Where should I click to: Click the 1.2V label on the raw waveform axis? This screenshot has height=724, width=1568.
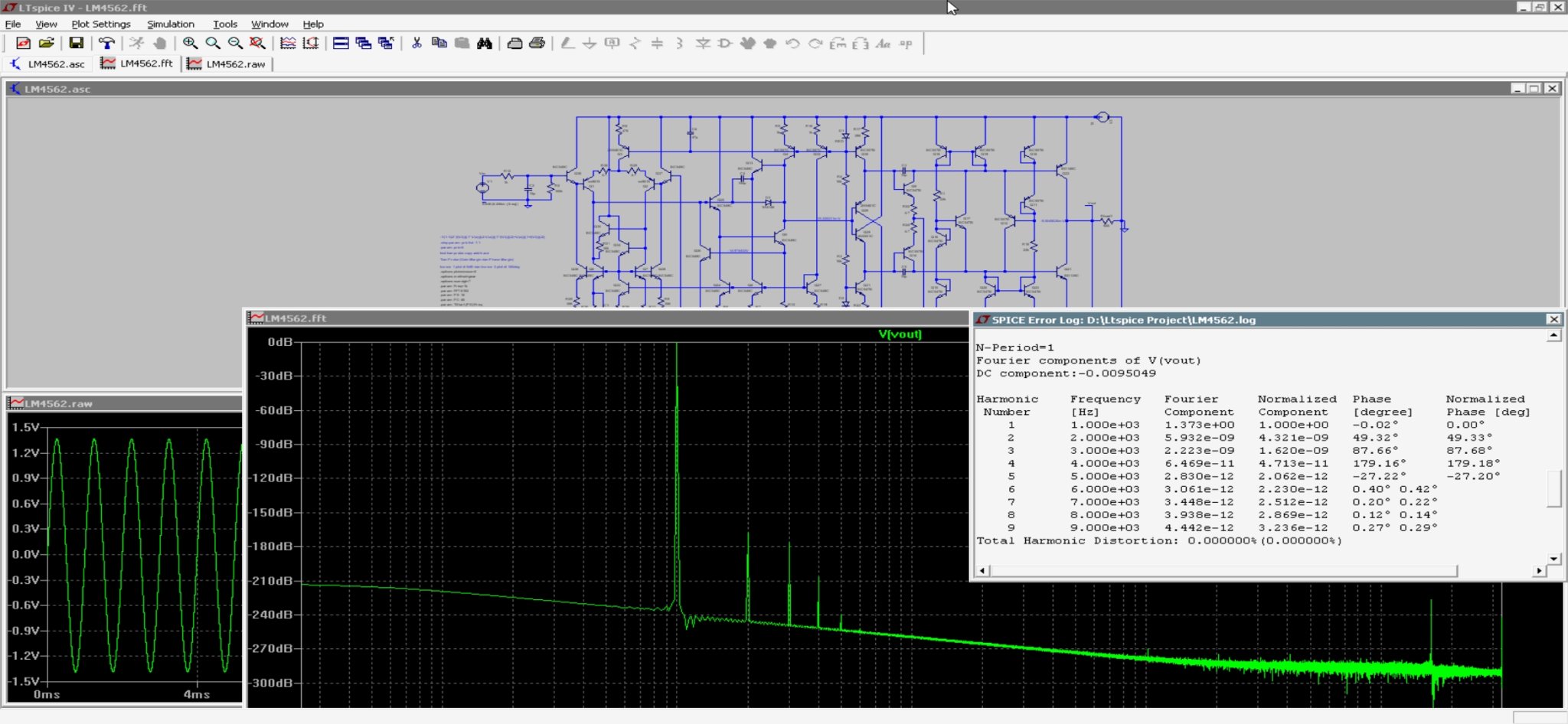26,452
